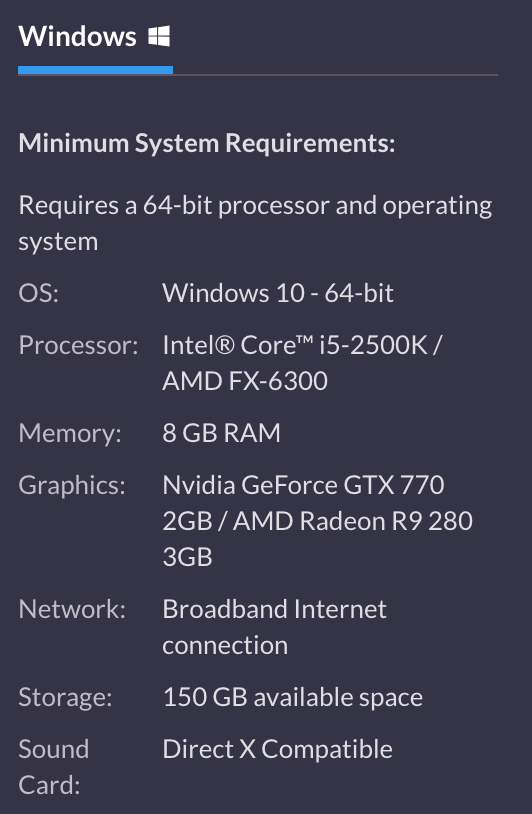Click the Memory label
Viewport: 532px width, 814px height.
[x=70, y=433]
